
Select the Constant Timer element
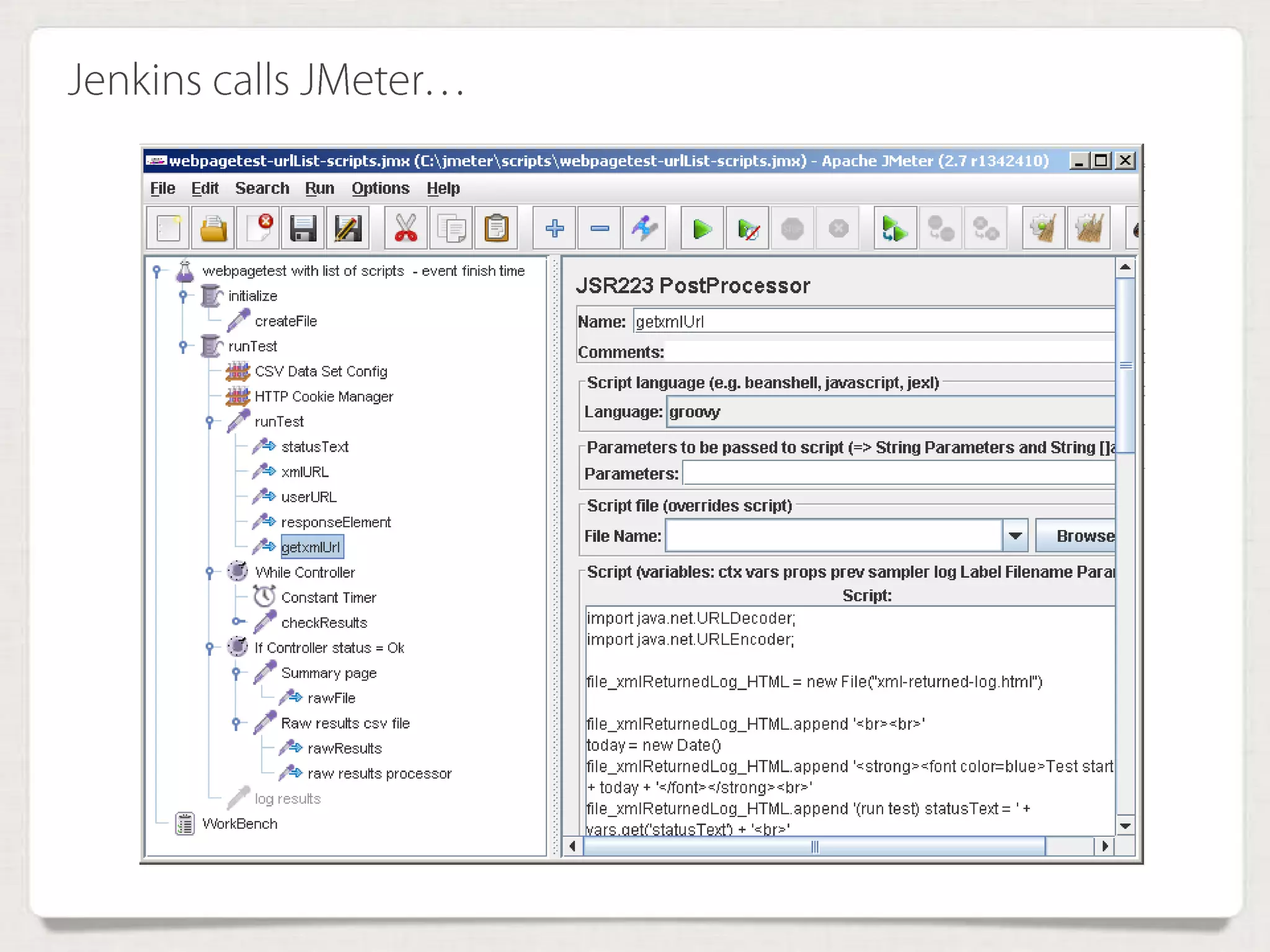pos(329,597)
